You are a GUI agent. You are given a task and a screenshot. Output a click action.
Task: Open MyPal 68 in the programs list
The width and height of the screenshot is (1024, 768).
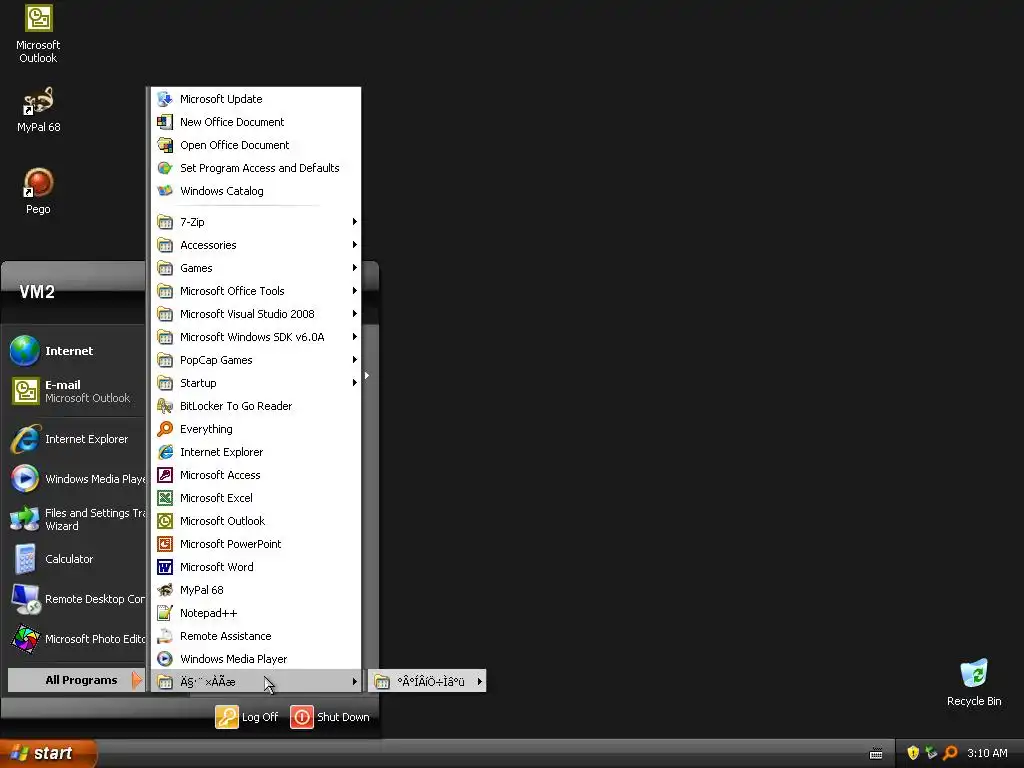[255, 590]
